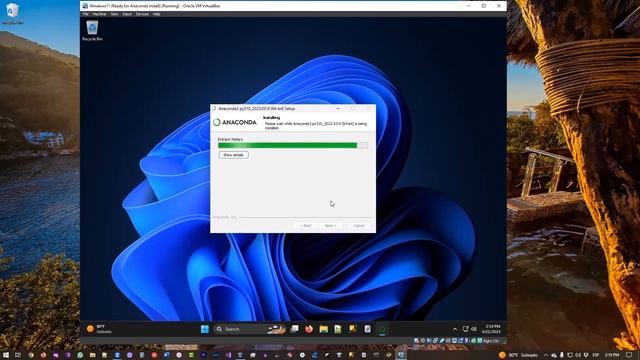This screenshot has width=640, height=360.
Task: Open the Recycle Bin inside the virtual machine
Action: point(92,31)
